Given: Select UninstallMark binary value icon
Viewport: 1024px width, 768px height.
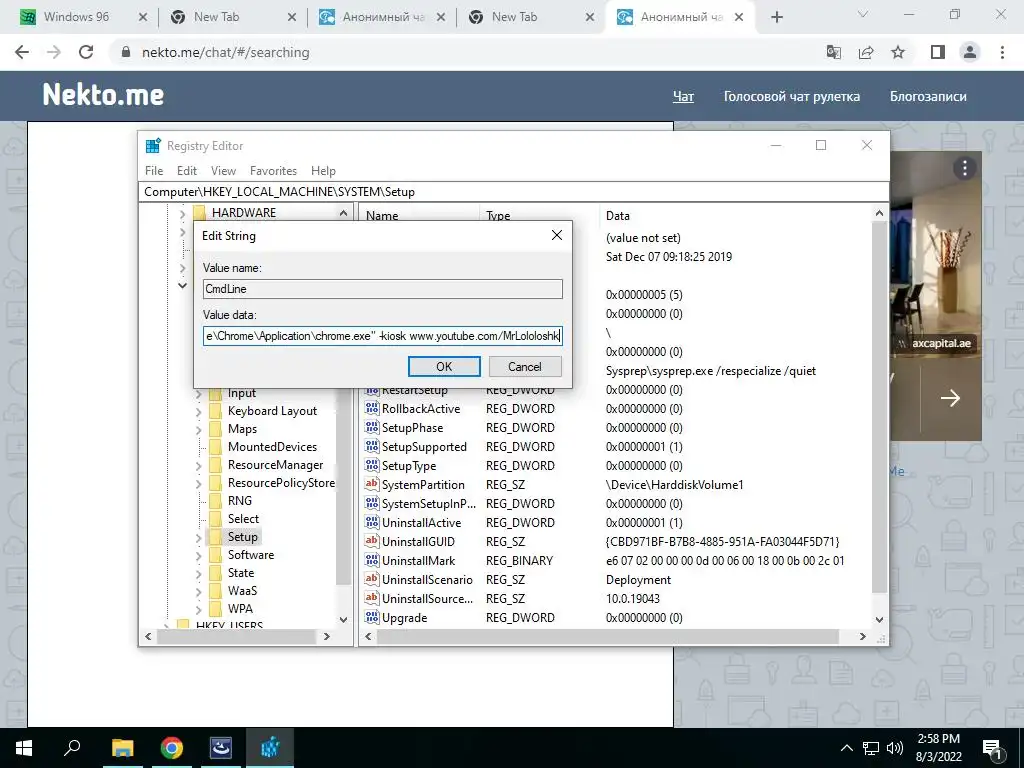Looking at the screenshot, I should coord(372,560).
